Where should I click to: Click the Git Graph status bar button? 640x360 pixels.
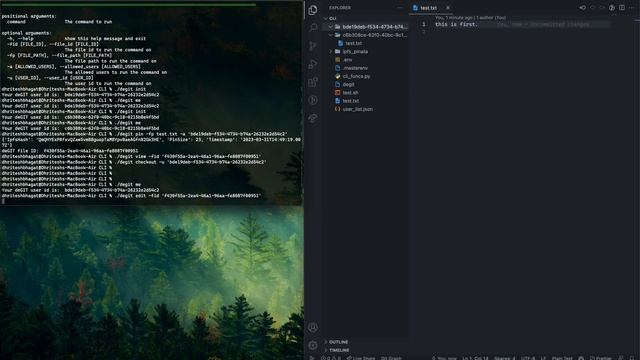click(x=391, y=358)
